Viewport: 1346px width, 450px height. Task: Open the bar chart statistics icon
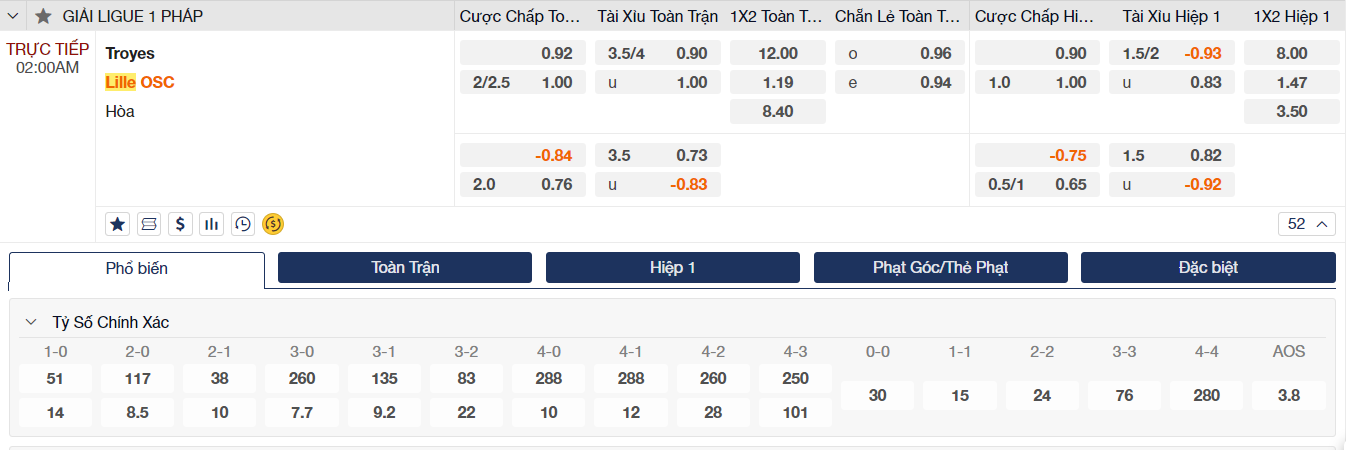coord(211,224)
